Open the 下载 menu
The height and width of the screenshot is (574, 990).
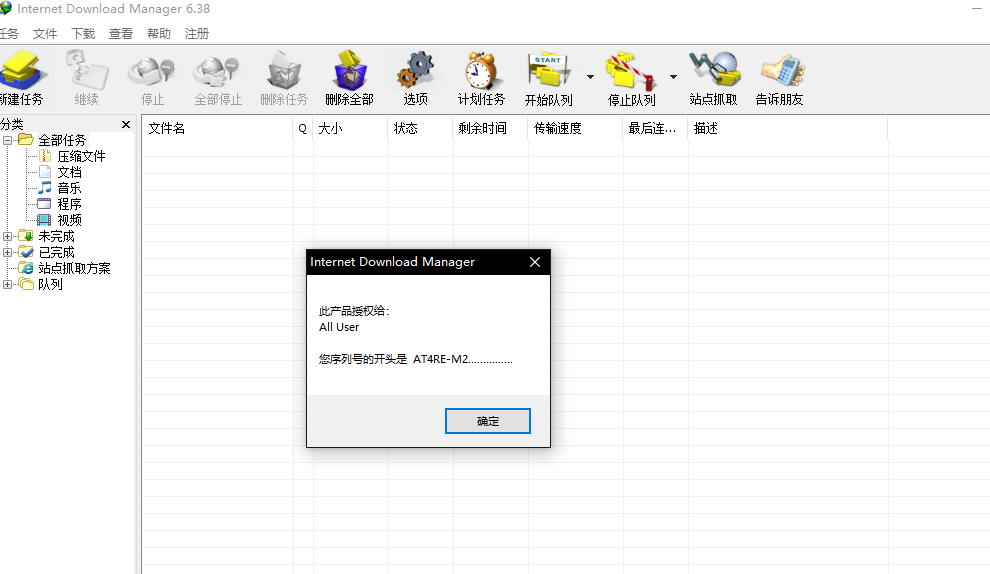click(83, 33)
